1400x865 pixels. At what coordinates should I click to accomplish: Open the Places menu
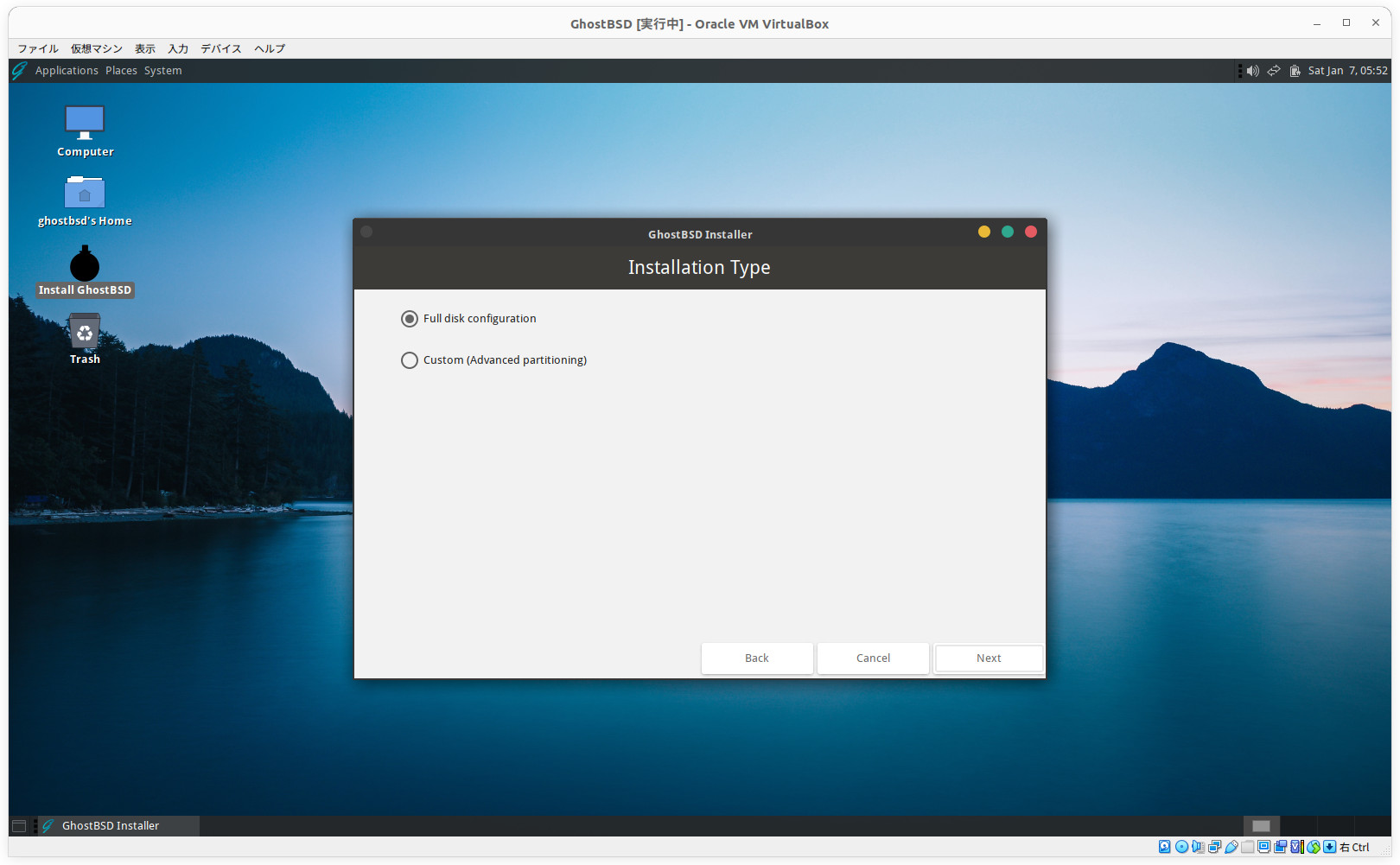(121, 71)
